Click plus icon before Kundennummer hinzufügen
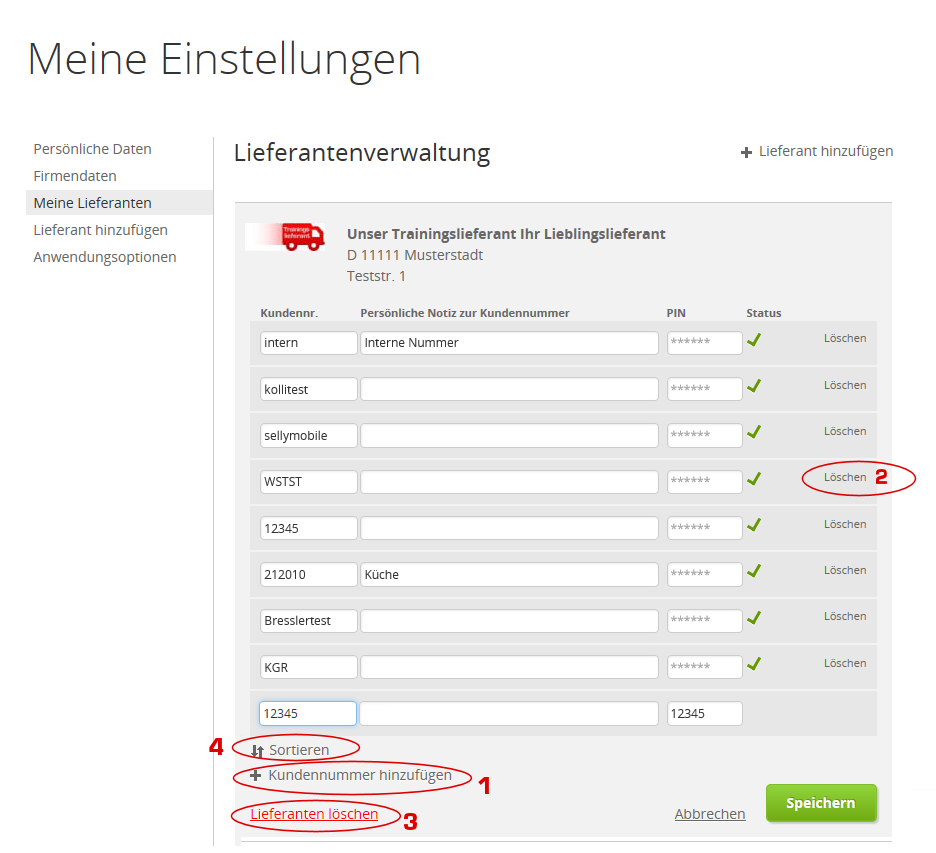 (x=255, y=775)
